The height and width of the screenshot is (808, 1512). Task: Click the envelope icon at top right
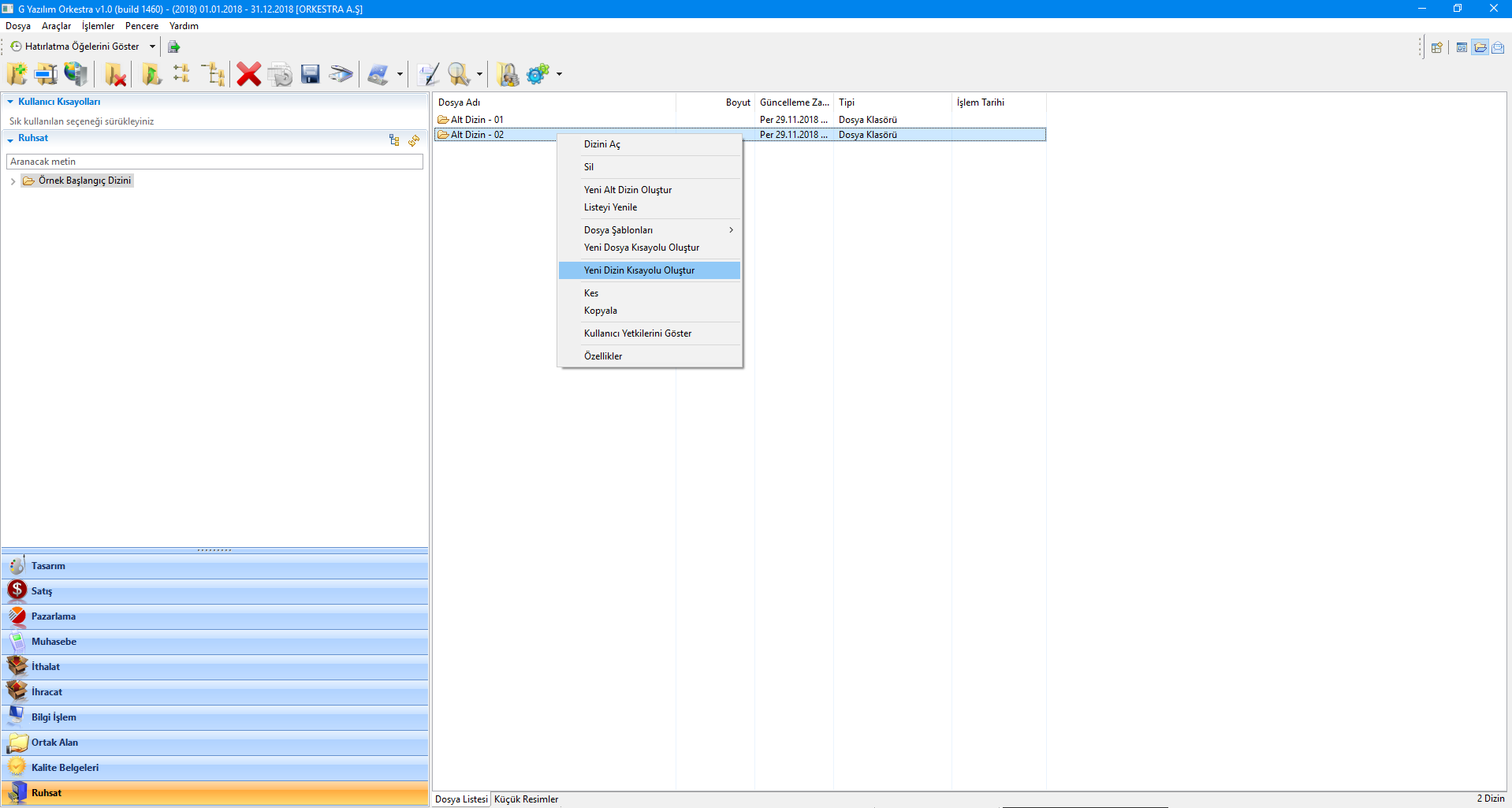1498,47
